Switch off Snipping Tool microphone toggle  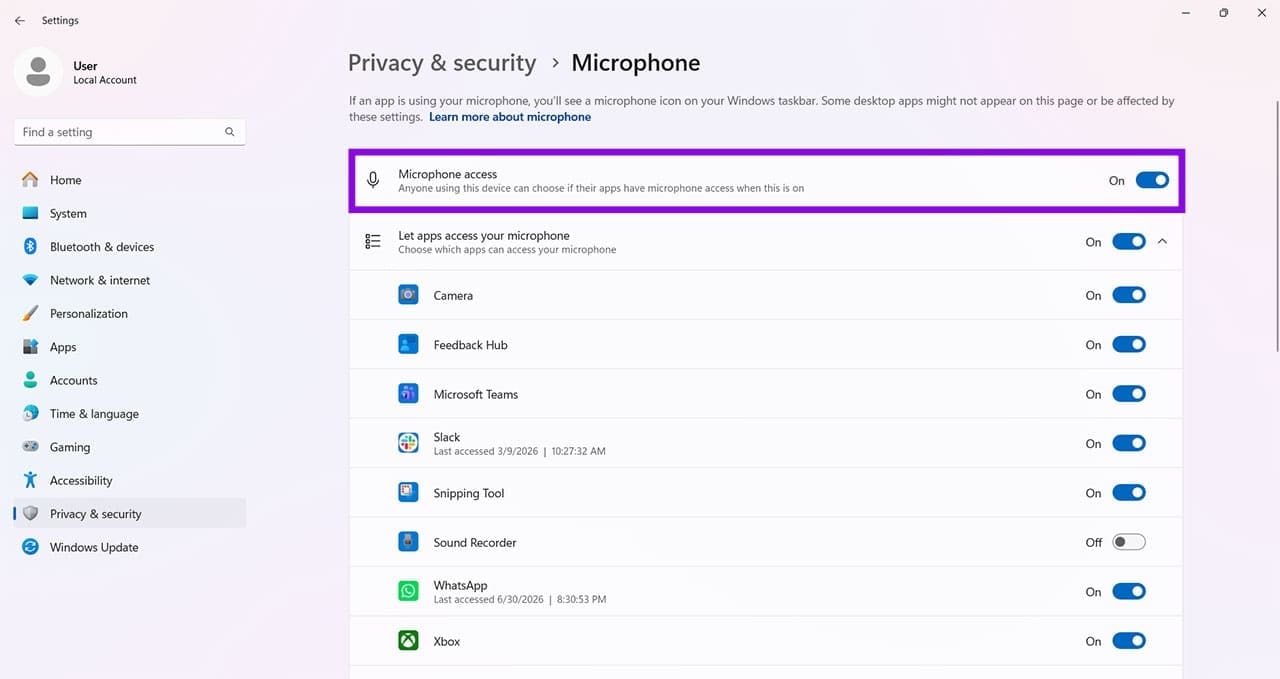[x=1129, y=492]
